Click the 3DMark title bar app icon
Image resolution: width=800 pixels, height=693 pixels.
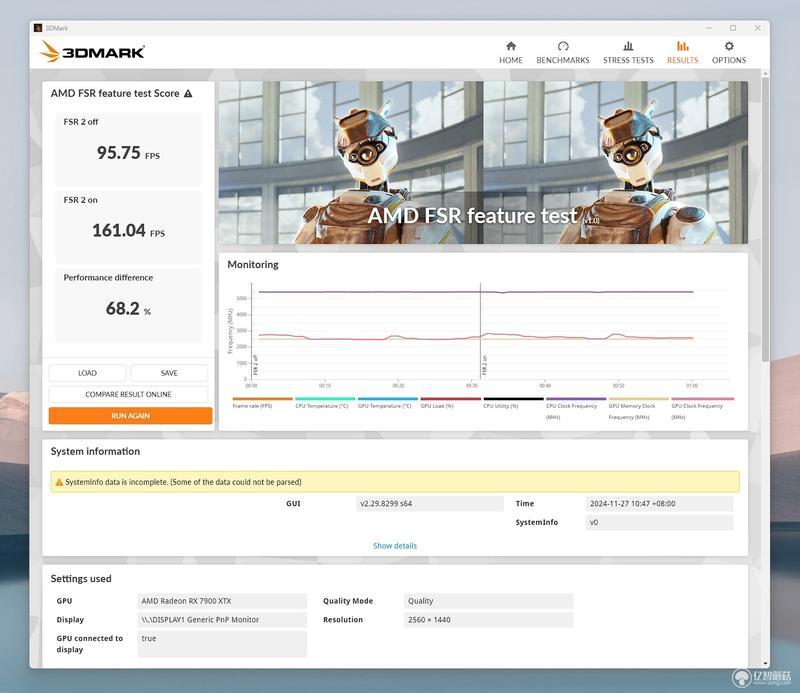(x=38, y=28)
